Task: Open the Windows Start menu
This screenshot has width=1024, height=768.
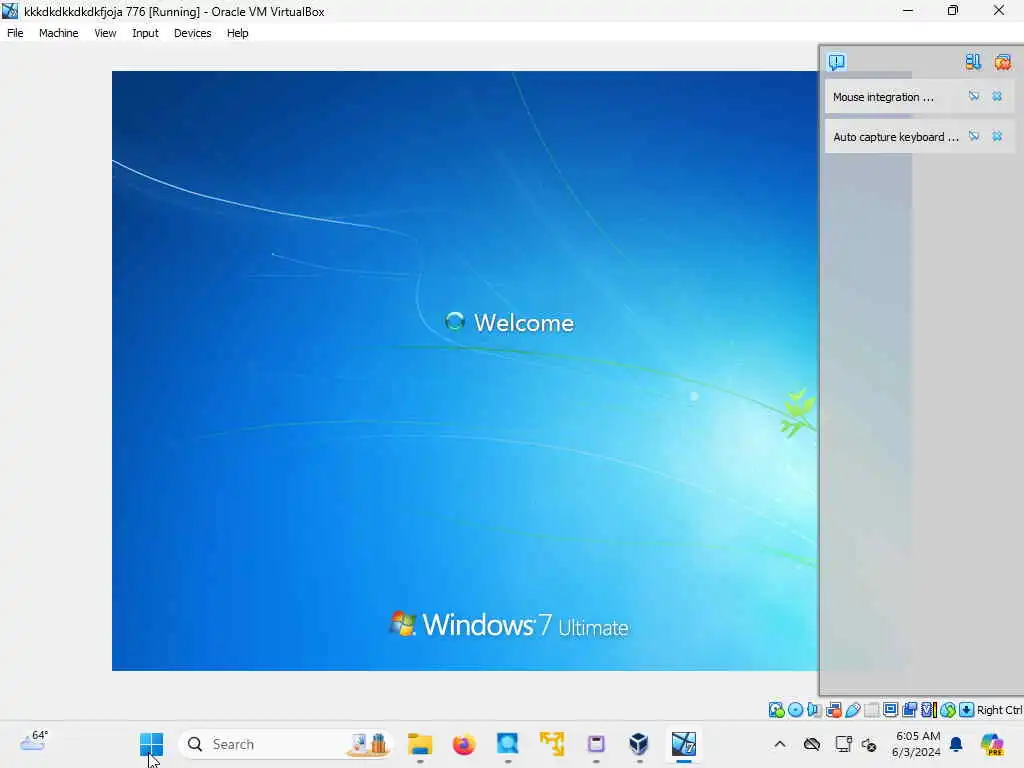Action: pos(152,744)
